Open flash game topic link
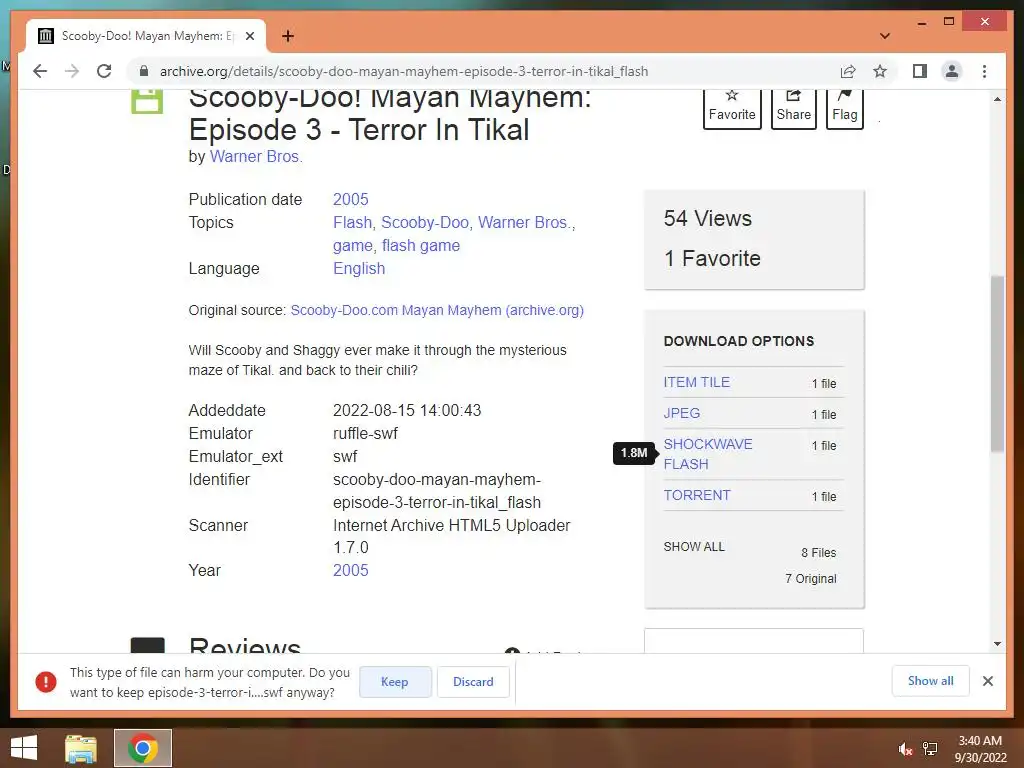1024x768 pixels. 421,246
